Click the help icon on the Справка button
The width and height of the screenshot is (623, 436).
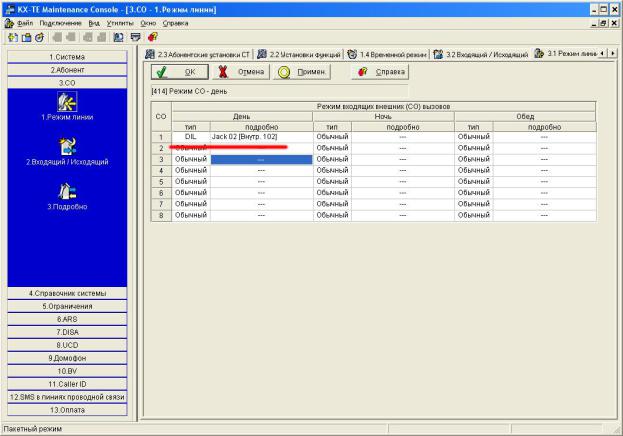(x=362, y=72)
